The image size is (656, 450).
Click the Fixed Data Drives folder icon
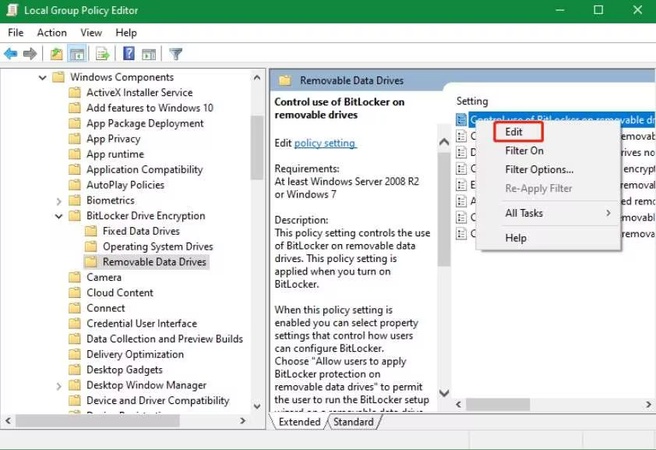pyautogui.click(x=91, y=231)
